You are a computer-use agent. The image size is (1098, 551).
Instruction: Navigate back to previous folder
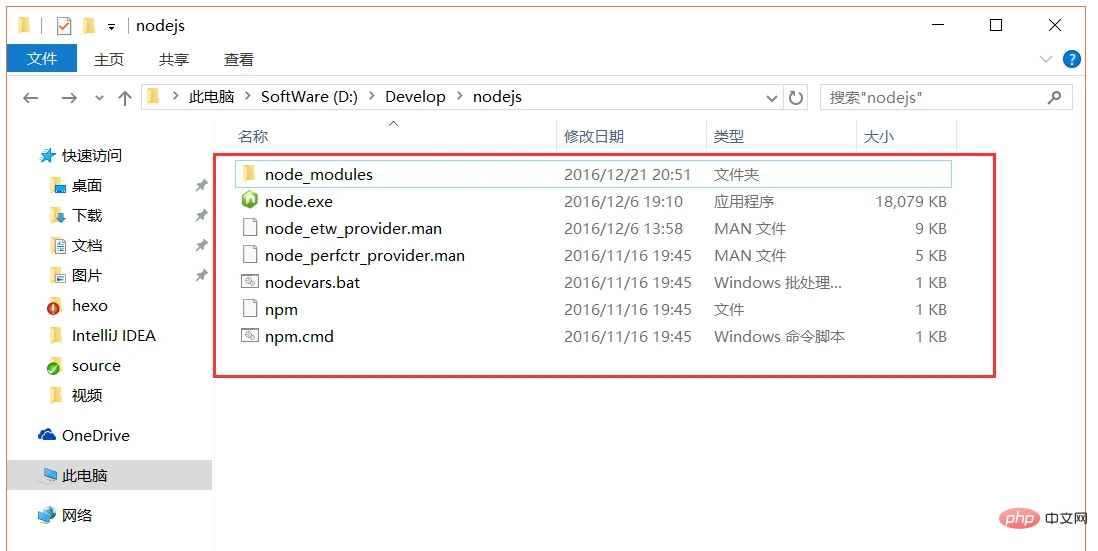pyautogui.click(x=31, y=97)
